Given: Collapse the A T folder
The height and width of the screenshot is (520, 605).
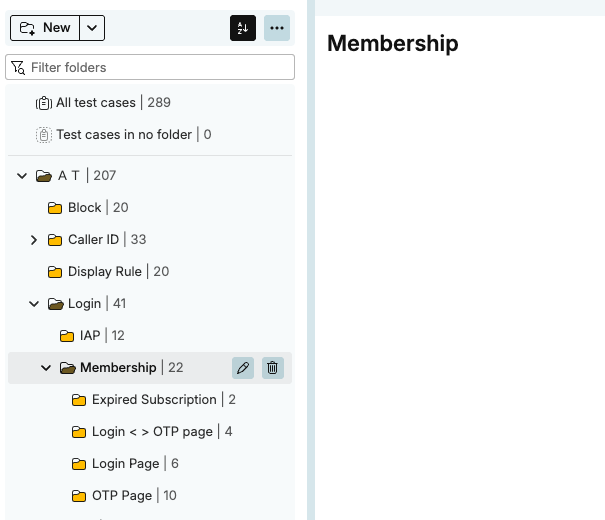Looking at the screenshot, I should (x=22, y=176).
